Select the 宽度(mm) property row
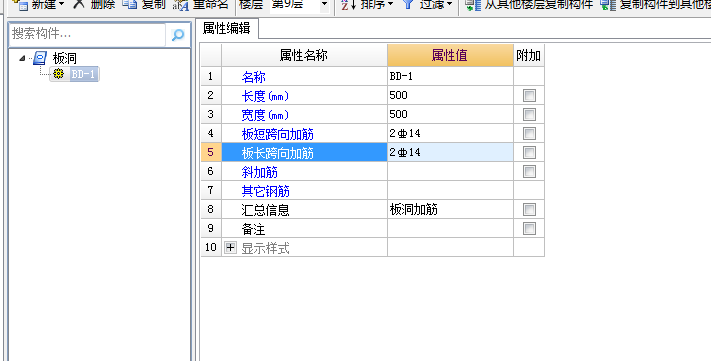 [304, 114]
